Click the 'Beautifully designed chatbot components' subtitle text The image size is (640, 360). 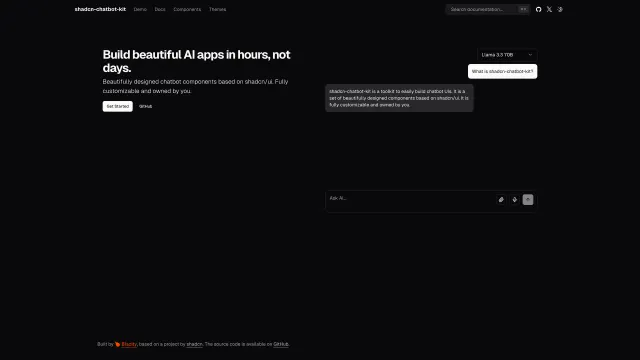196,86
